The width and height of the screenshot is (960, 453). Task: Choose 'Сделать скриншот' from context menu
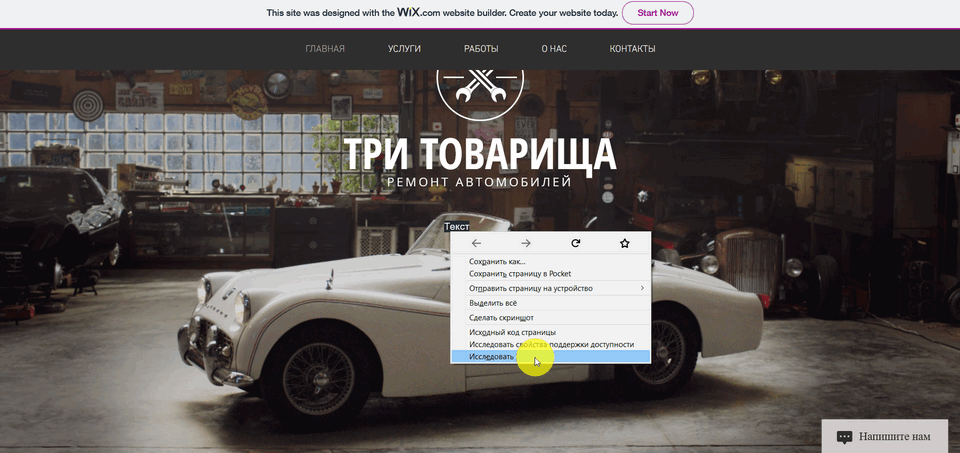tap(550, 318)
